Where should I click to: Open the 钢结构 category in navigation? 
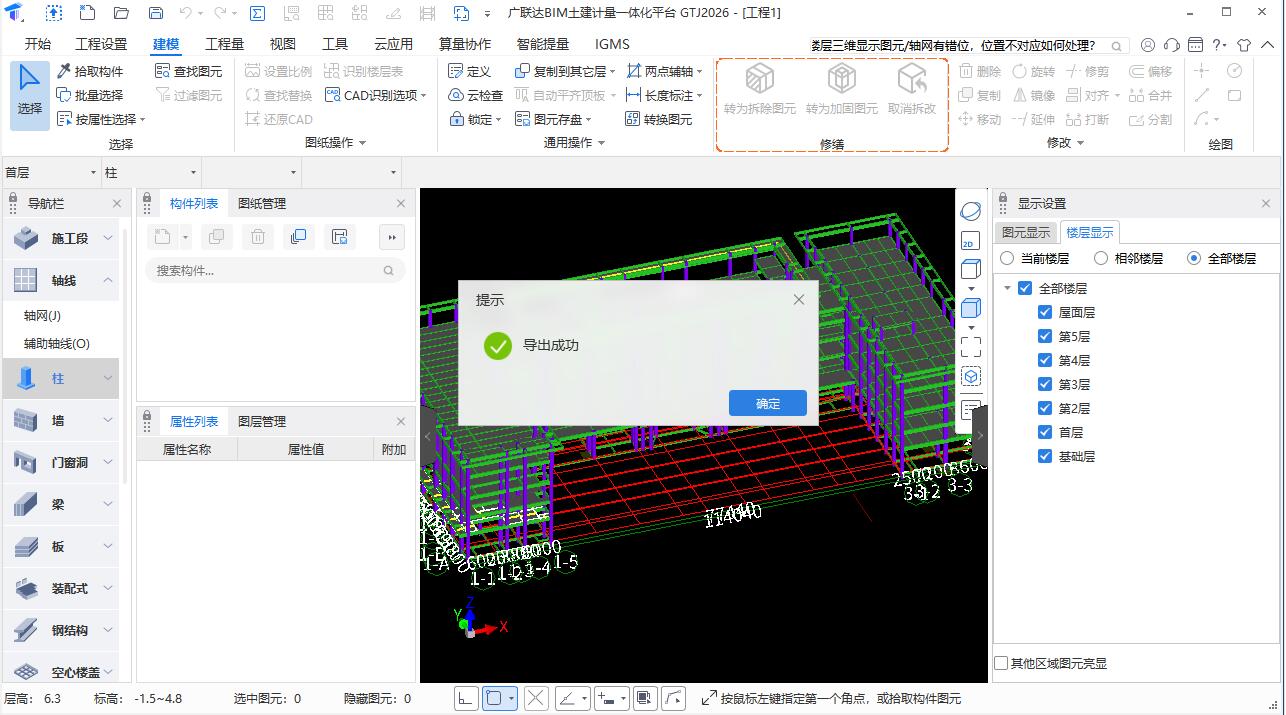[62, 630]
